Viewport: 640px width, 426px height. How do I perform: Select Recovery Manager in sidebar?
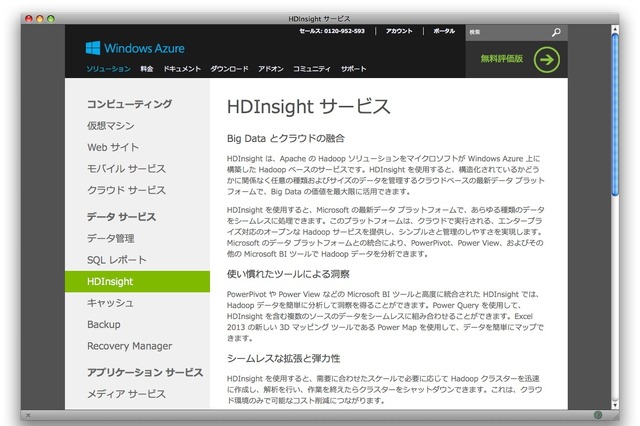click(129, 346)
